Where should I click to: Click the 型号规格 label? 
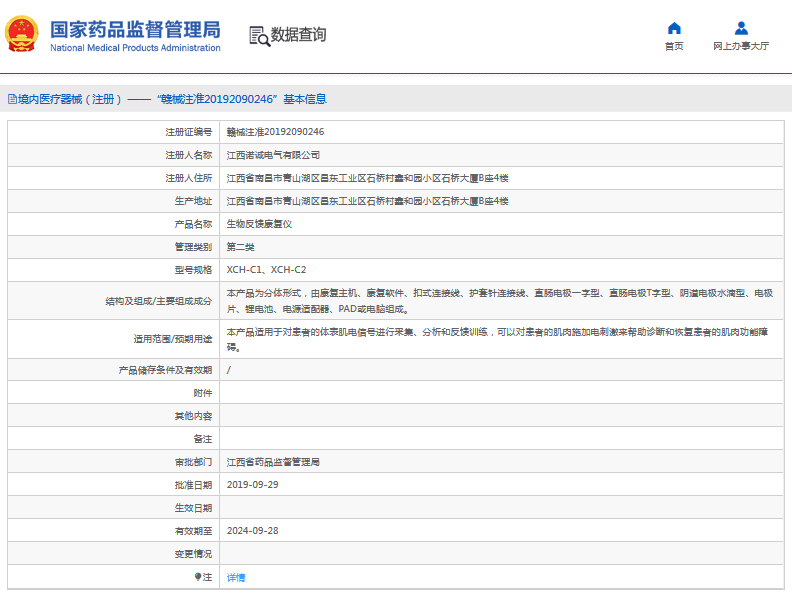click(x=193, y=270)
